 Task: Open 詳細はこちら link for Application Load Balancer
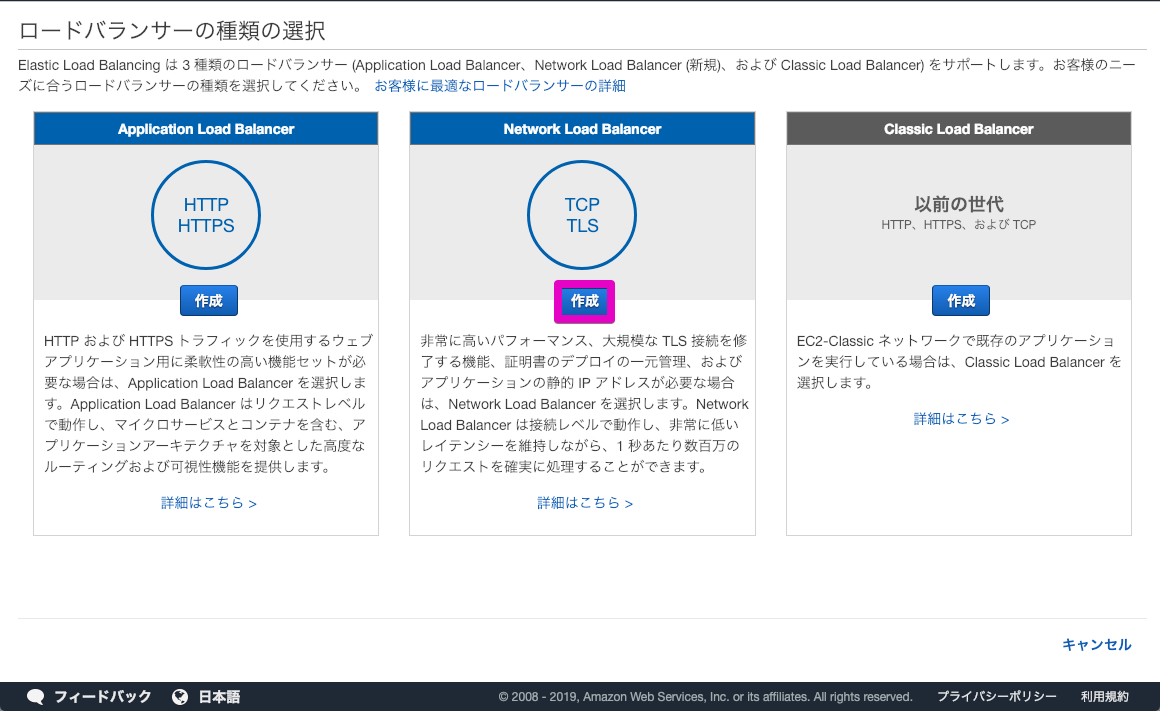click(x=206, y=502)
